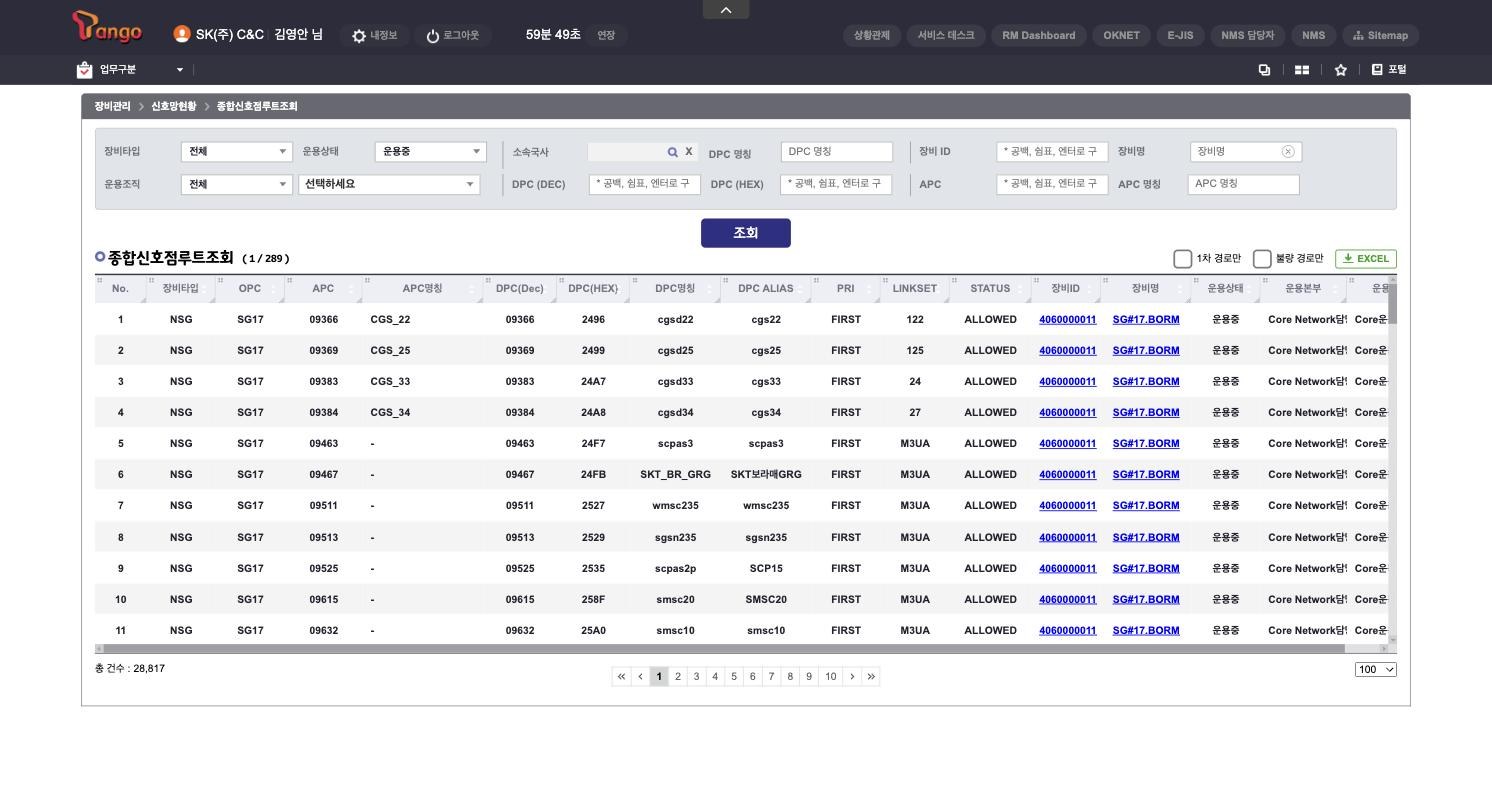
Task: Open the E-JIS menu item
Action: click(x=1181, y=35)
